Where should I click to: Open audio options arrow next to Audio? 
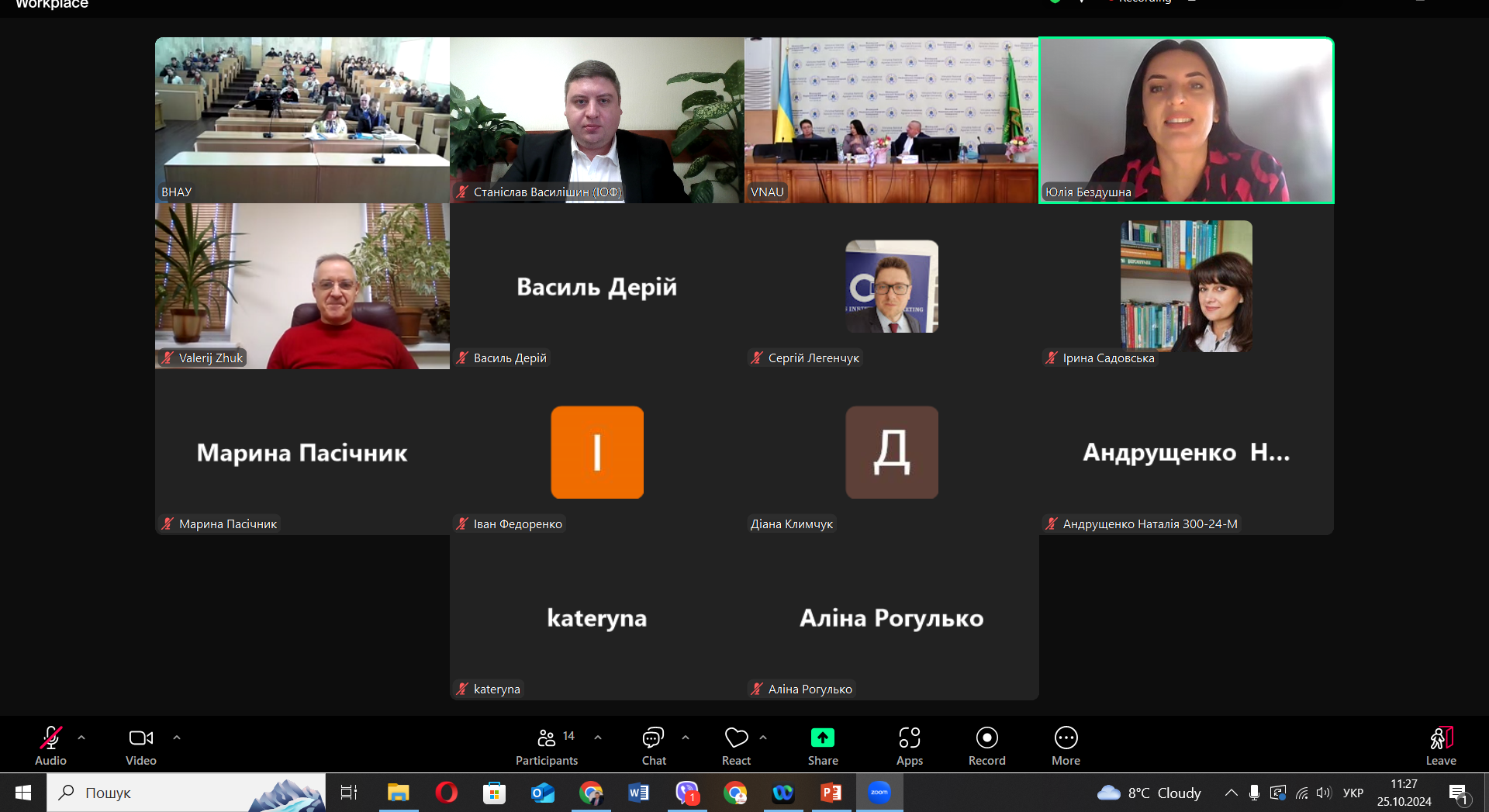(x=81, y=738)
